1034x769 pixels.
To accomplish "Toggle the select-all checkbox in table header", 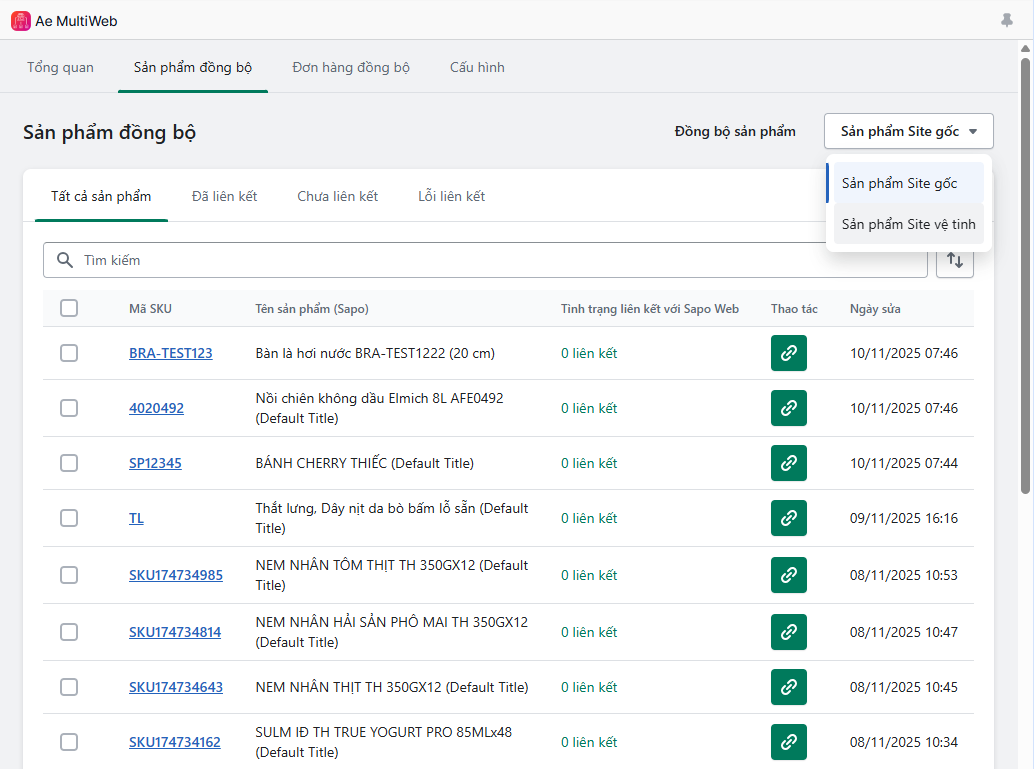I will pyautogui.click(x=69, y=308).
